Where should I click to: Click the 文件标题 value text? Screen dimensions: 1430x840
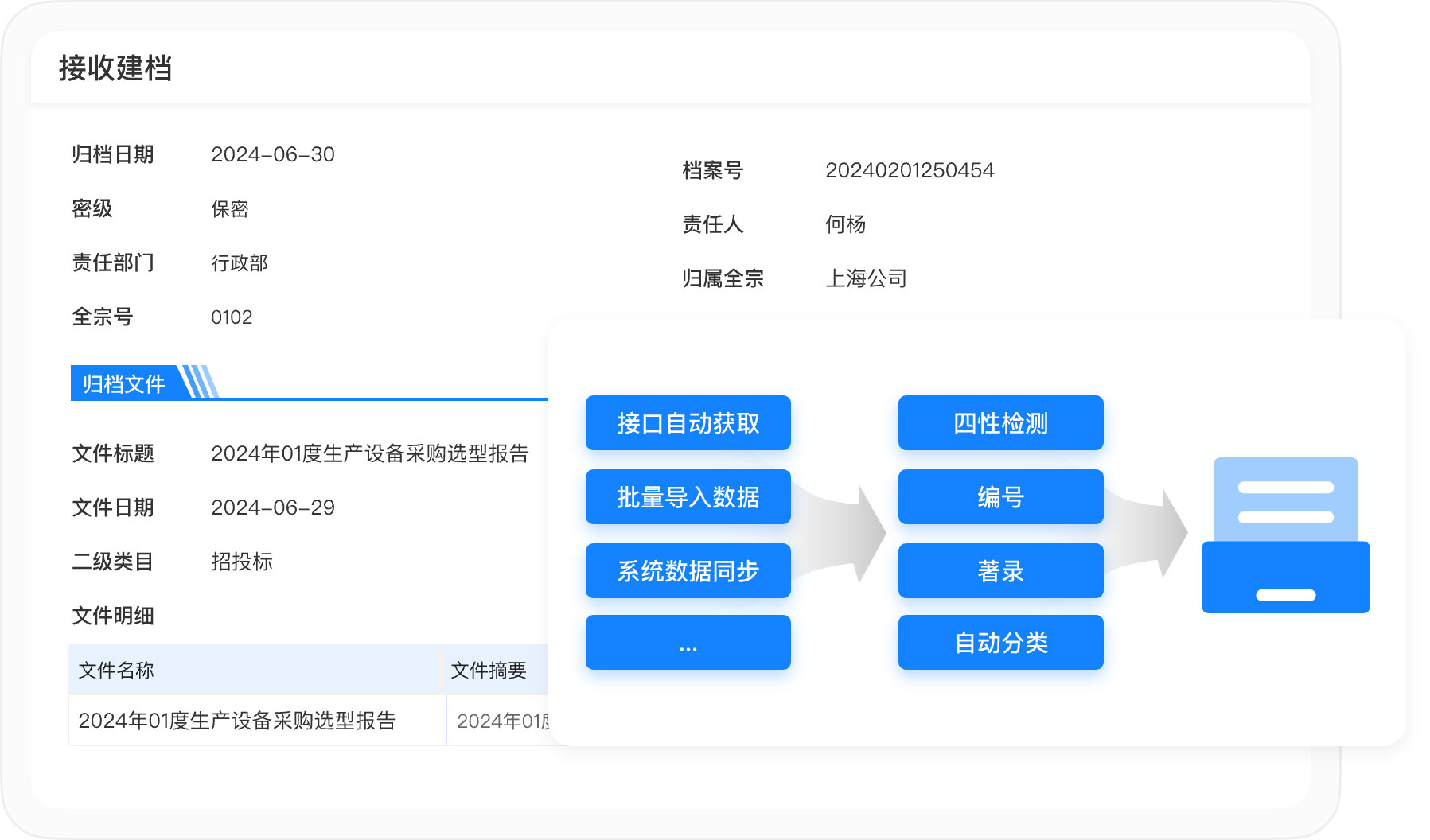pos(369,453)
